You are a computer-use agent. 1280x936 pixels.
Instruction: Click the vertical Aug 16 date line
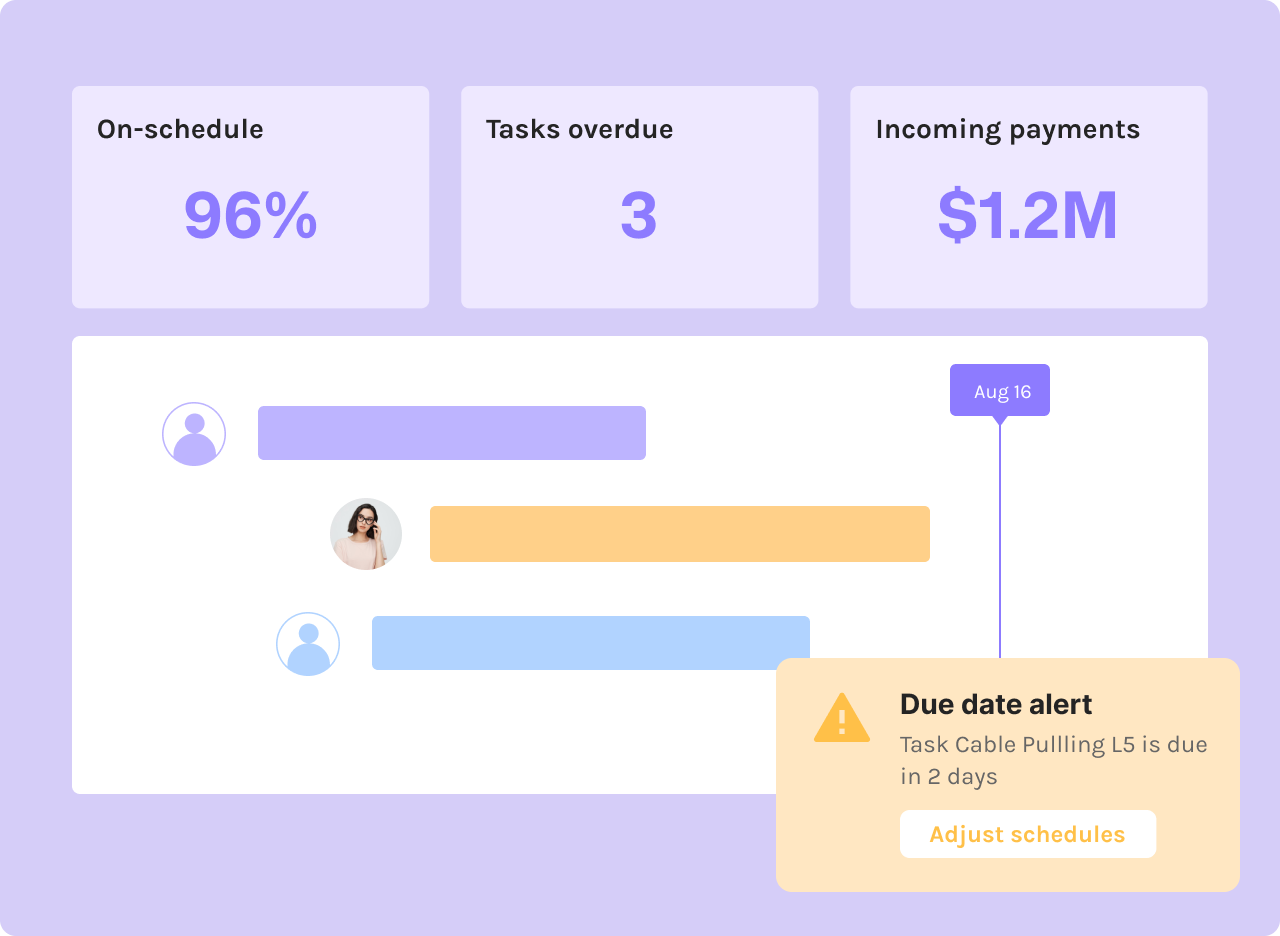[1000, 540]
